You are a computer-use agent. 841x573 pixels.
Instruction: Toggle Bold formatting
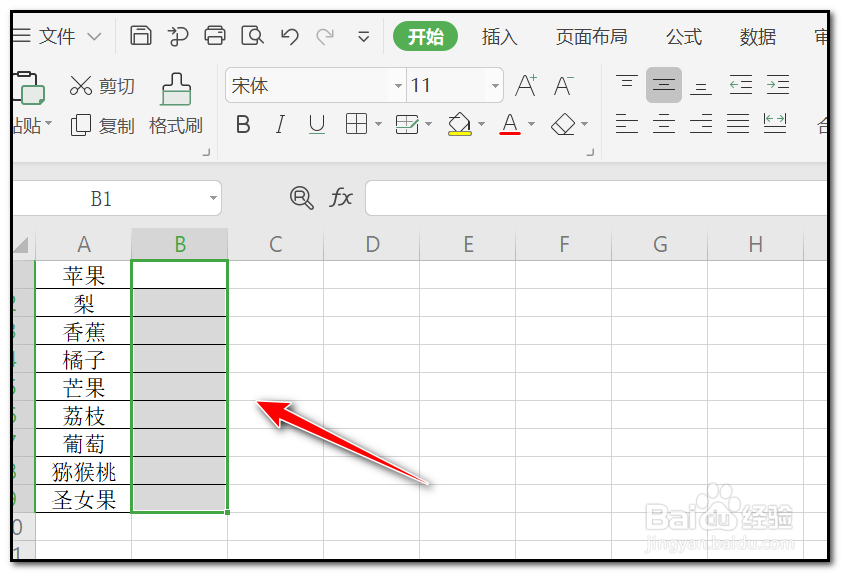pos(243,124)
